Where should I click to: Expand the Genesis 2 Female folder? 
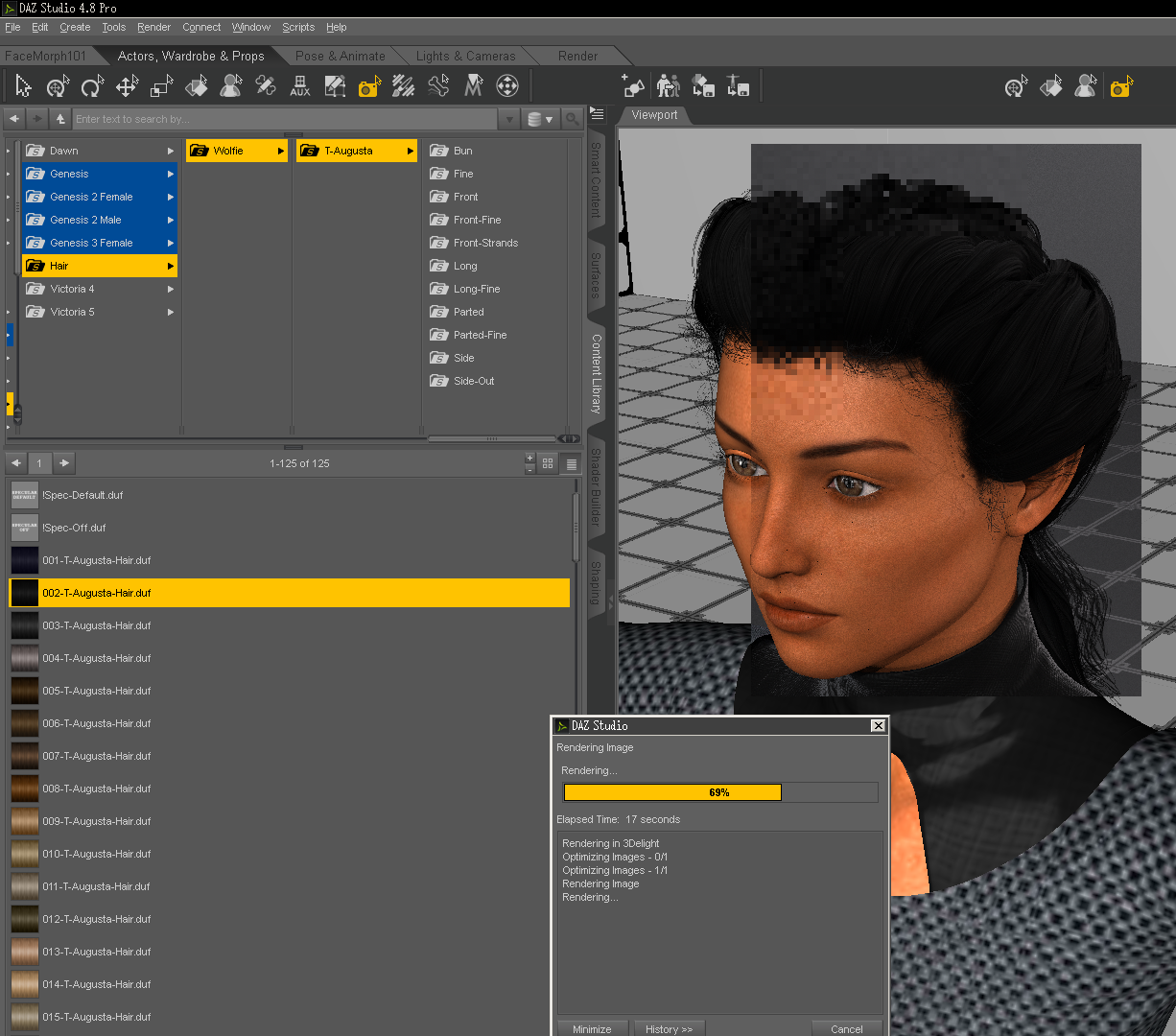point(171,197)
